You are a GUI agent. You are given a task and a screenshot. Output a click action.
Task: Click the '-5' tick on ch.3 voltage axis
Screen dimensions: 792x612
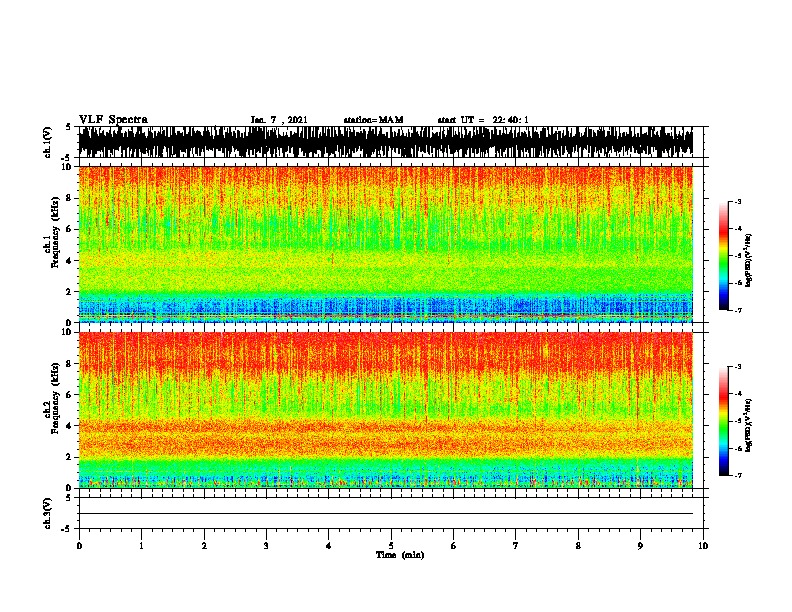point(67,529)
